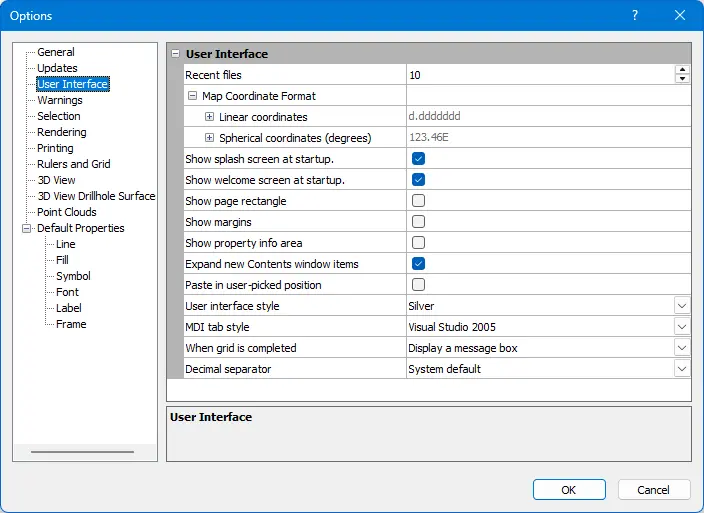Decrease Recent files with down arrow
Viewport: 704px width, 513px height.
click(x=682, y=79)
